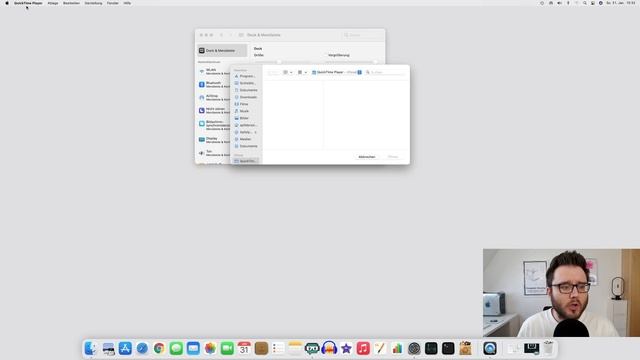
Task: Select Programme in file dialog sidebar
Action: (x=246, y=76)
